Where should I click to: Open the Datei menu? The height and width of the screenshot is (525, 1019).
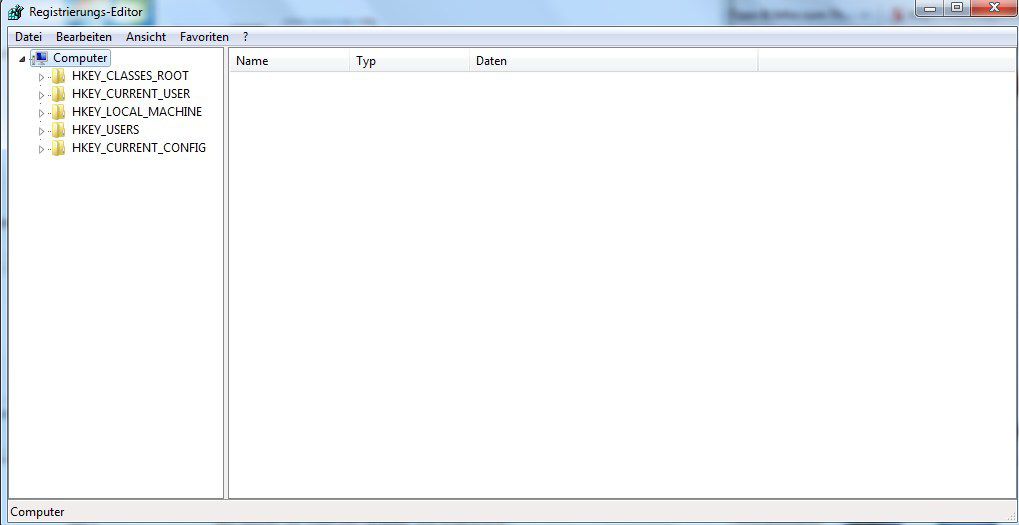(28, 37)
